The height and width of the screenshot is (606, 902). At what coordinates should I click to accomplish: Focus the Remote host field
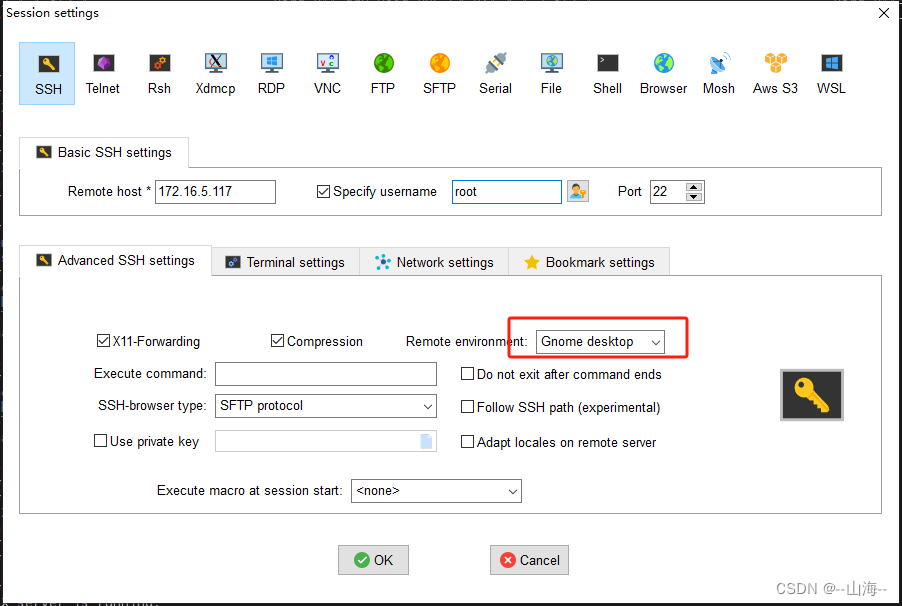point(215,192)
